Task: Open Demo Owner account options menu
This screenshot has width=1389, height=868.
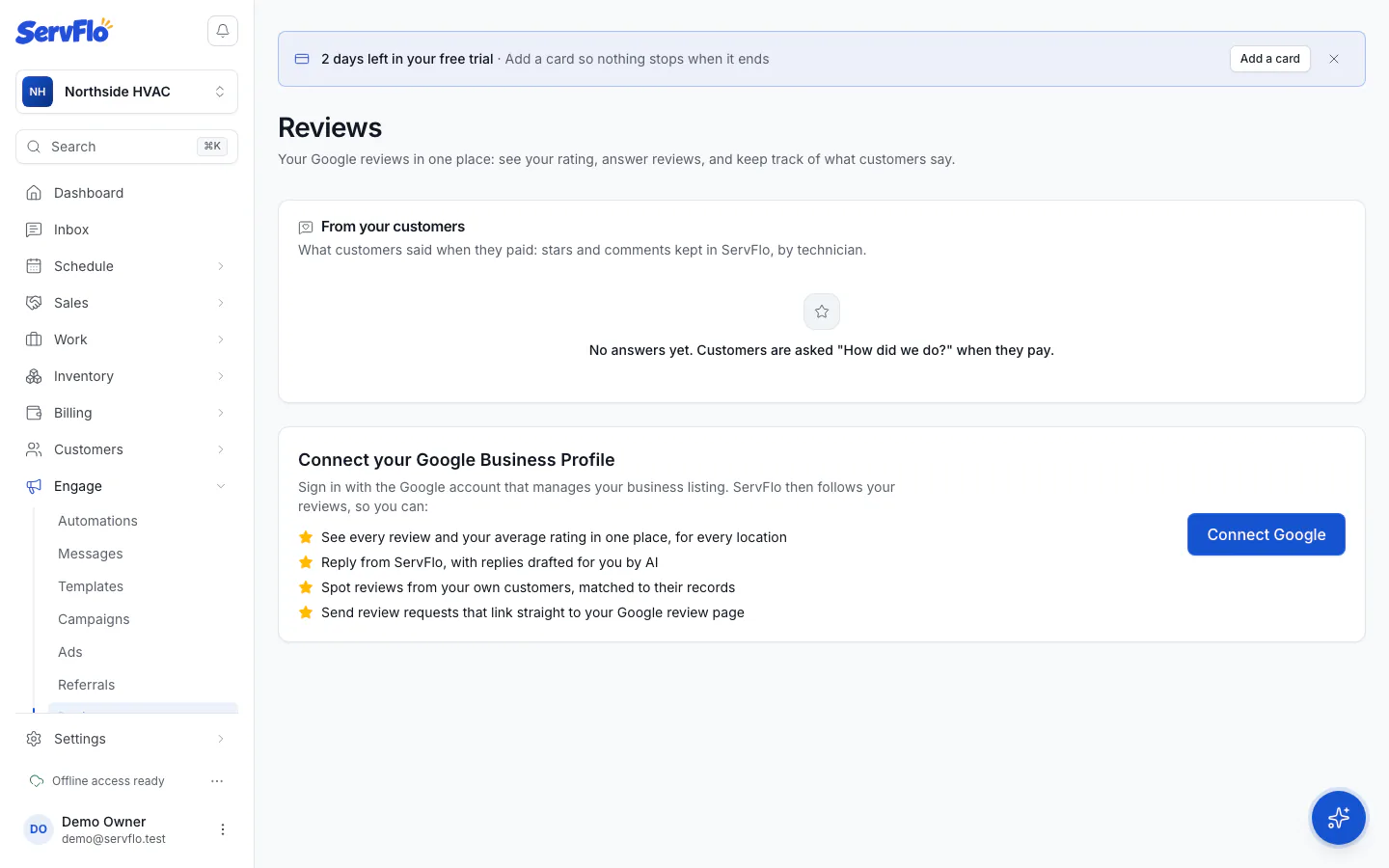Action: 223,829
